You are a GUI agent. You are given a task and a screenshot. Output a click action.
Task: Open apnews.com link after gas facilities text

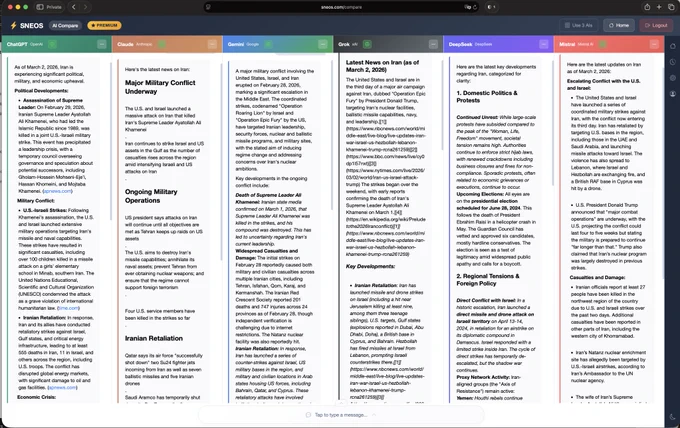(x=62, y=388)
